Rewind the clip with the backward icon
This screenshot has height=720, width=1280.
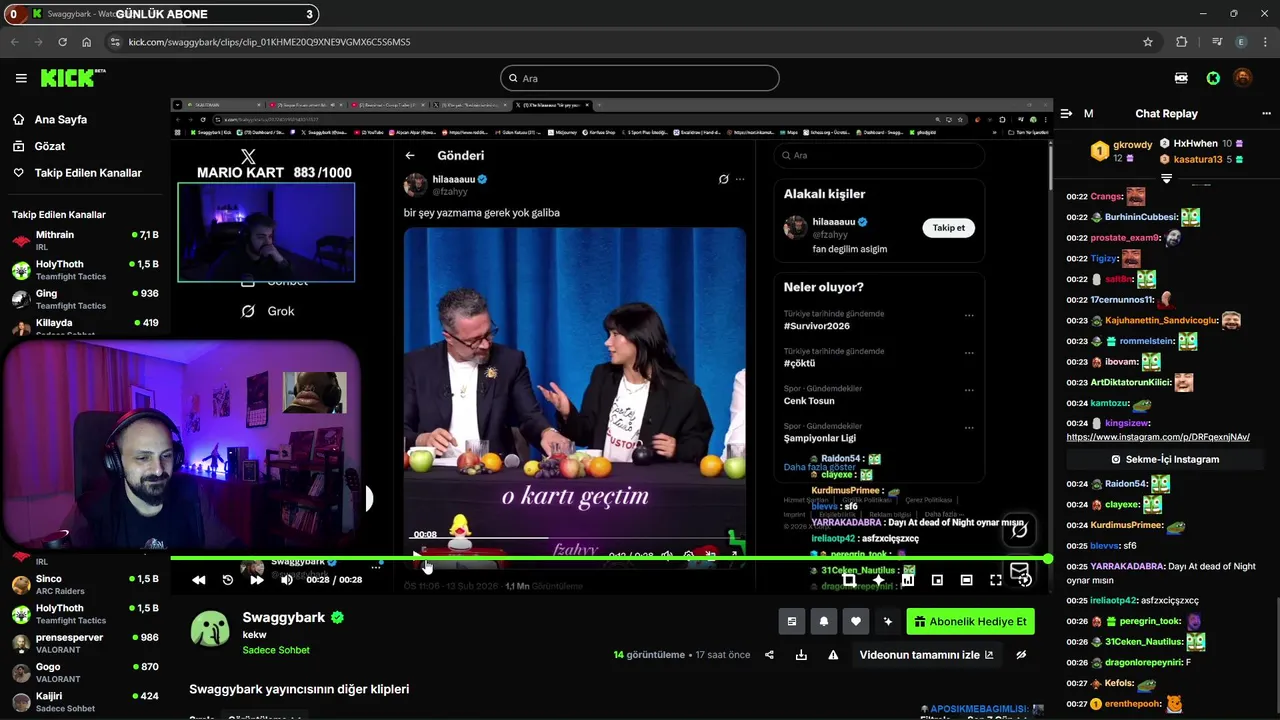(x=199, y=580)
